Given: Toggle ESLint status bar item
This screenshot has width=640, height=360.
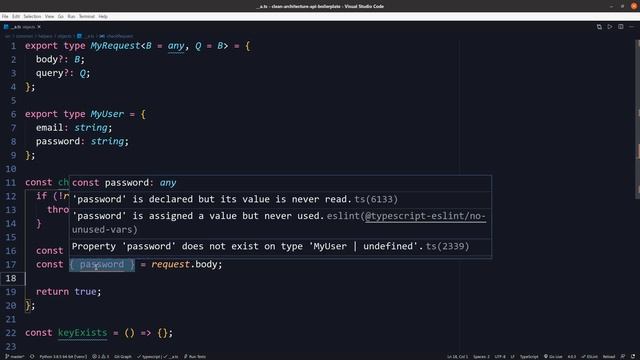Looking at the screenshot, I should click(x=589, y=356).
